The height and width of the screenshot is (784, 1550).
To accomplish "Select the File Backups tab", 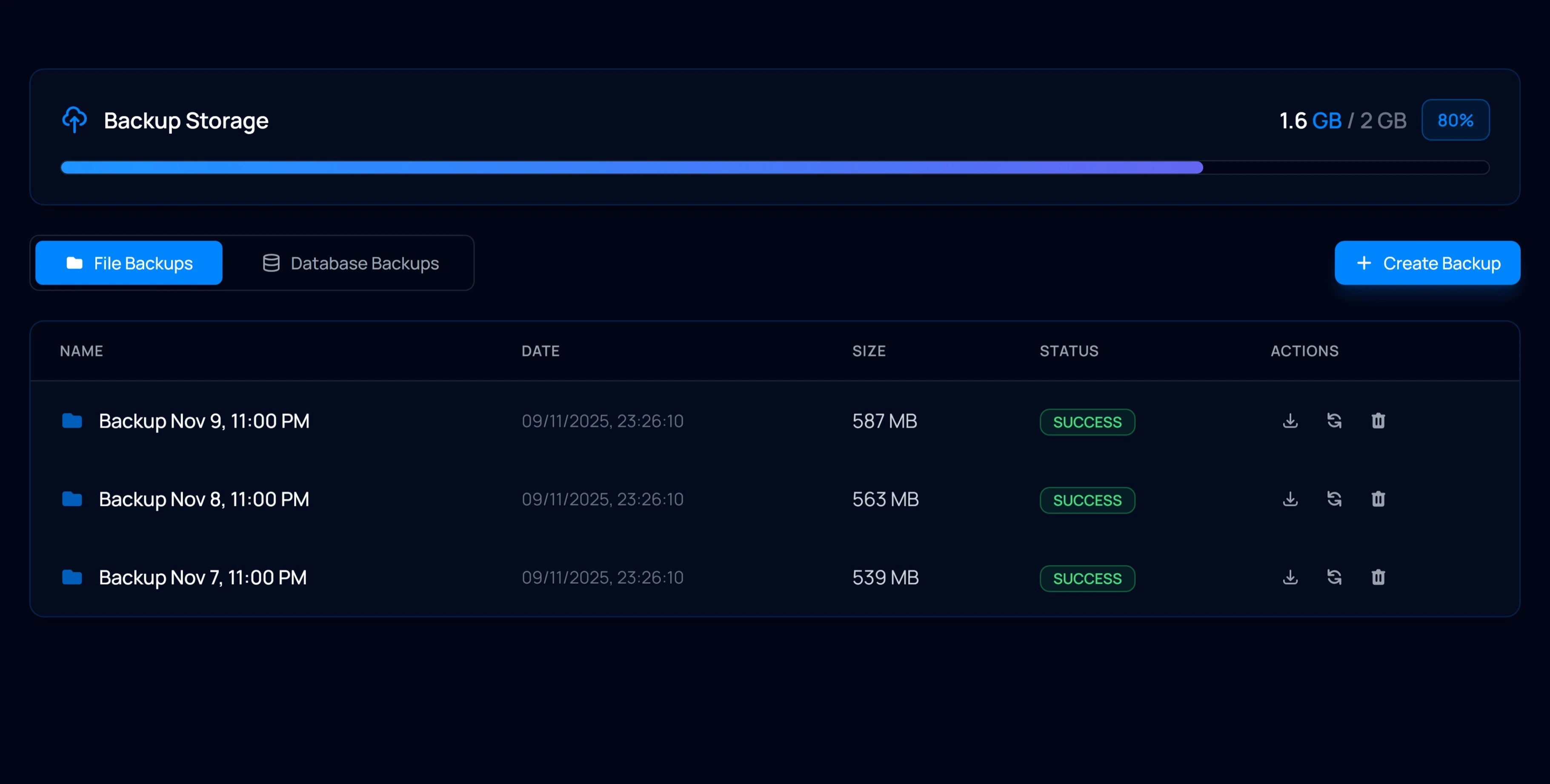I will (128, 263).
